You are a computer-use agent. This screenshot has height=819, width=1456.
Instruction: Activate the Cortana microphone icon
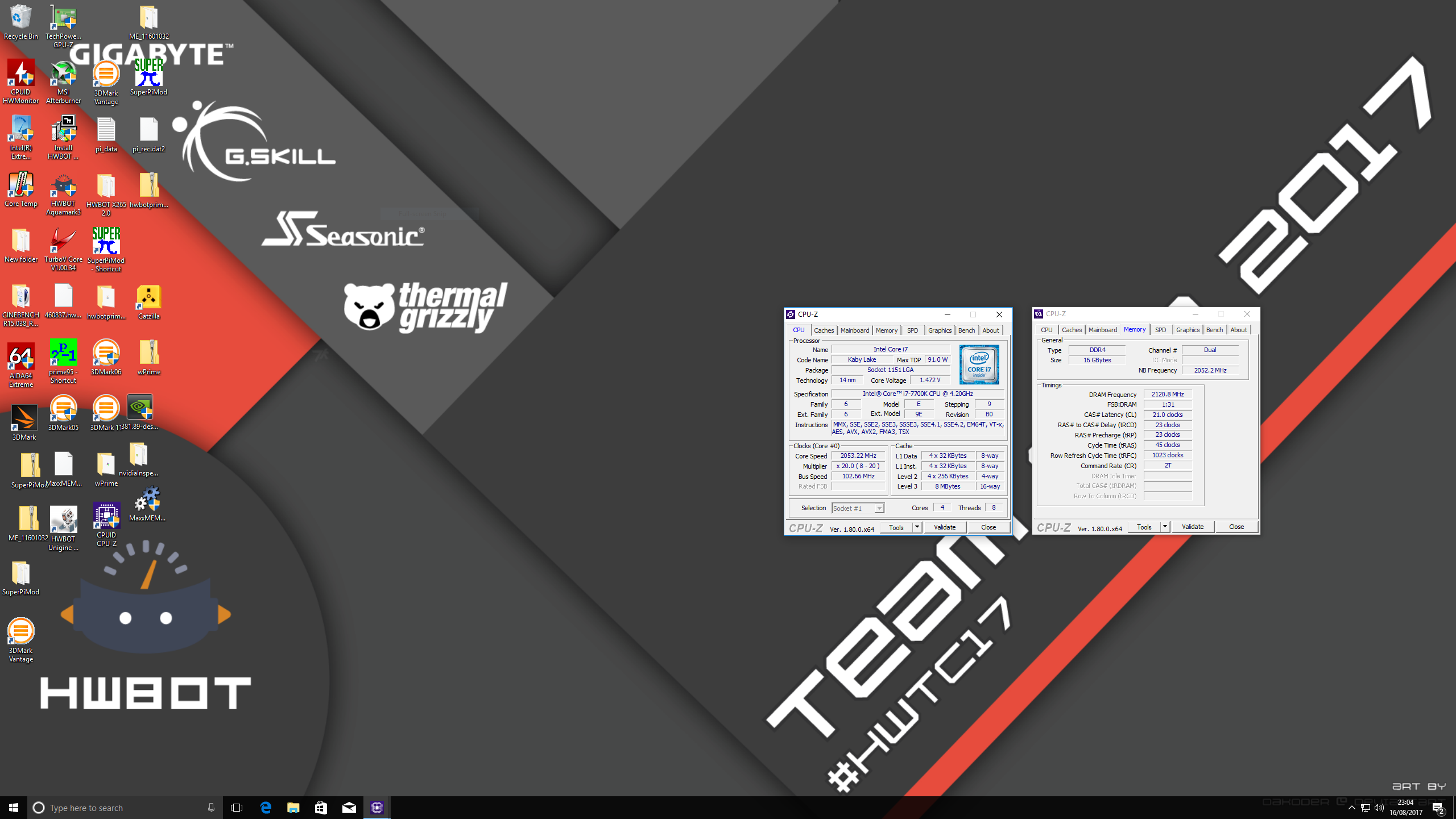click(211, 808)
